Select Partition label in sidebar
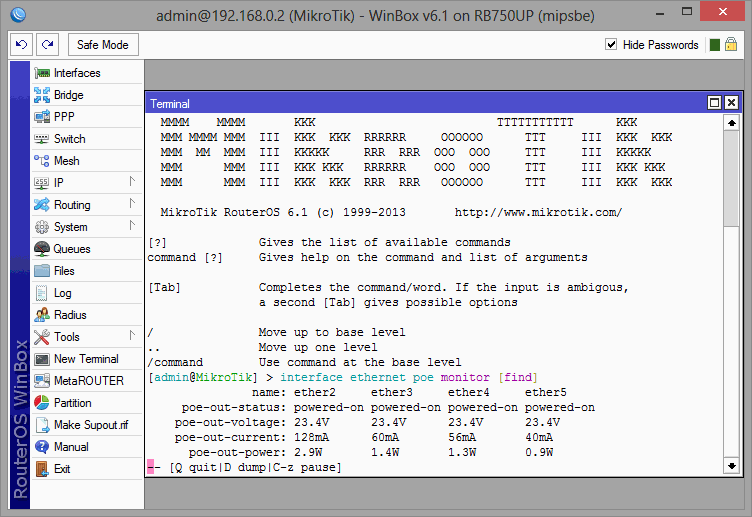 [x=72, y=403]
